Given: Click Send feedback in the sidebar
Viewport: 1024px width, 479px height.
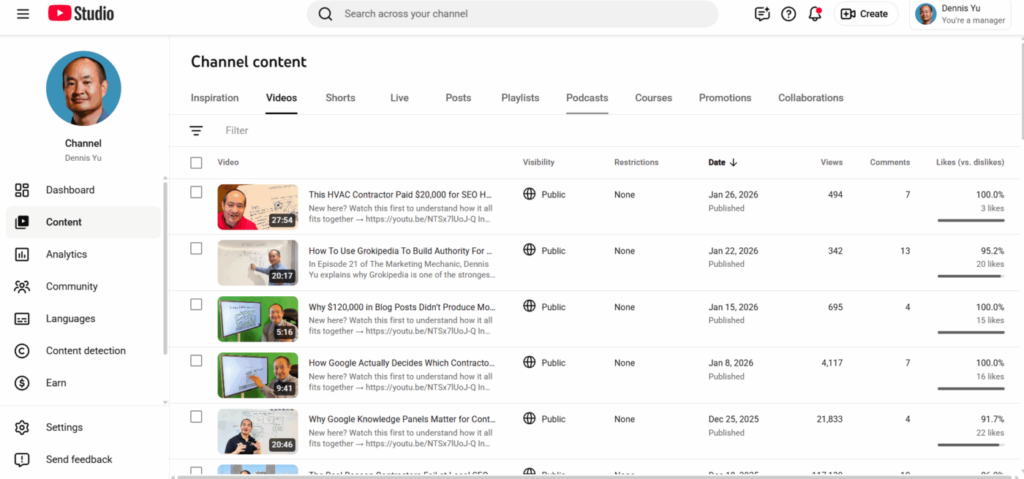Looking at the screenshot, I should (x=78, y=460).
